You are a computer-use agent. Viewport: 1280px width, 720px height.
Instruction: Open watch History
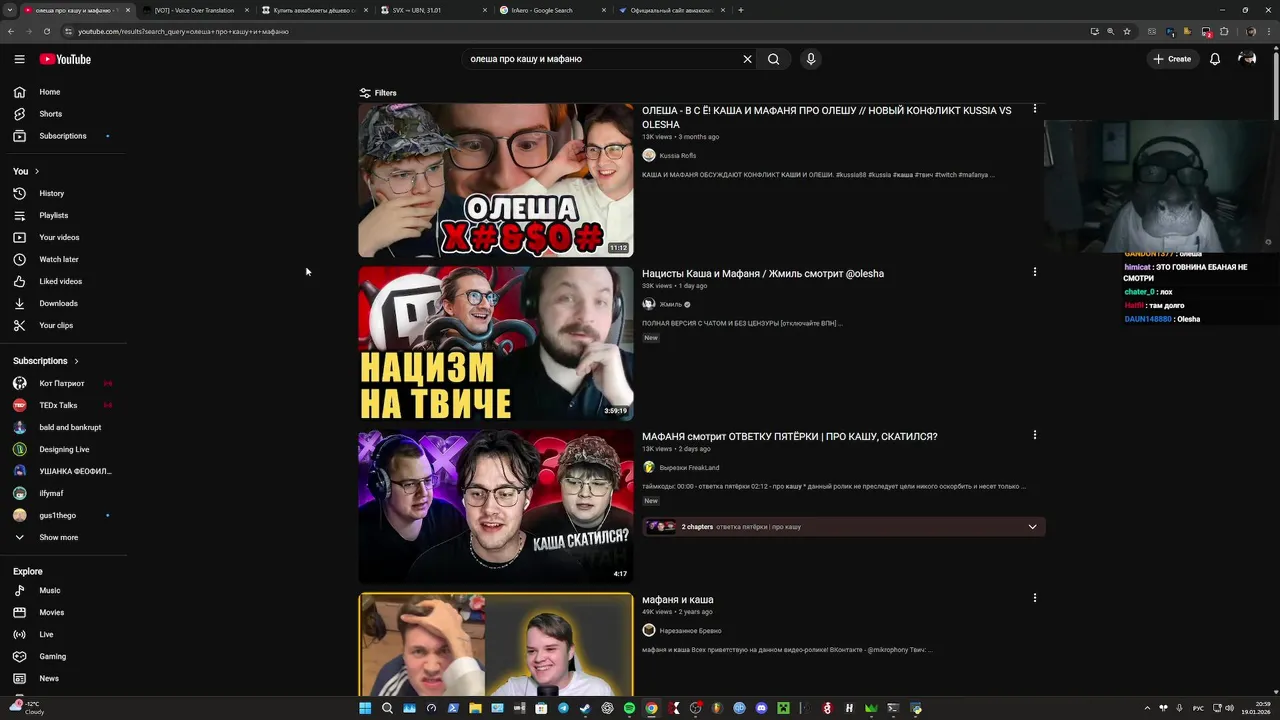tap(63, 193)
